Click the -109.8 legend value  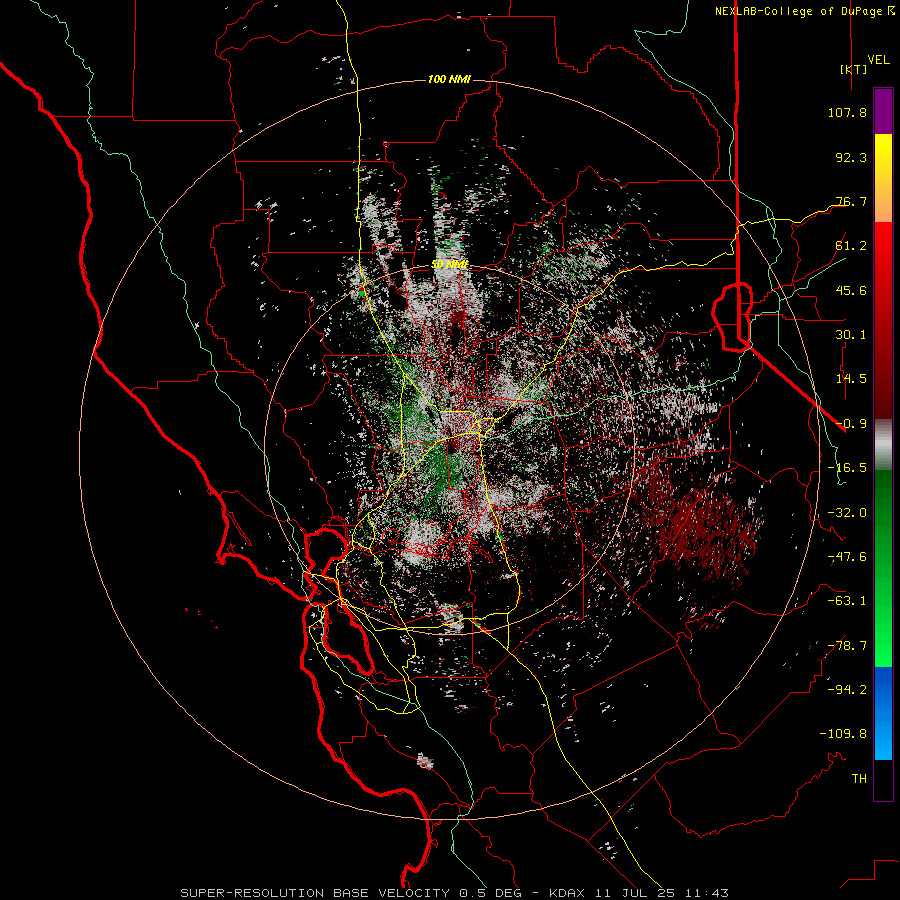[x=843, y=734]
